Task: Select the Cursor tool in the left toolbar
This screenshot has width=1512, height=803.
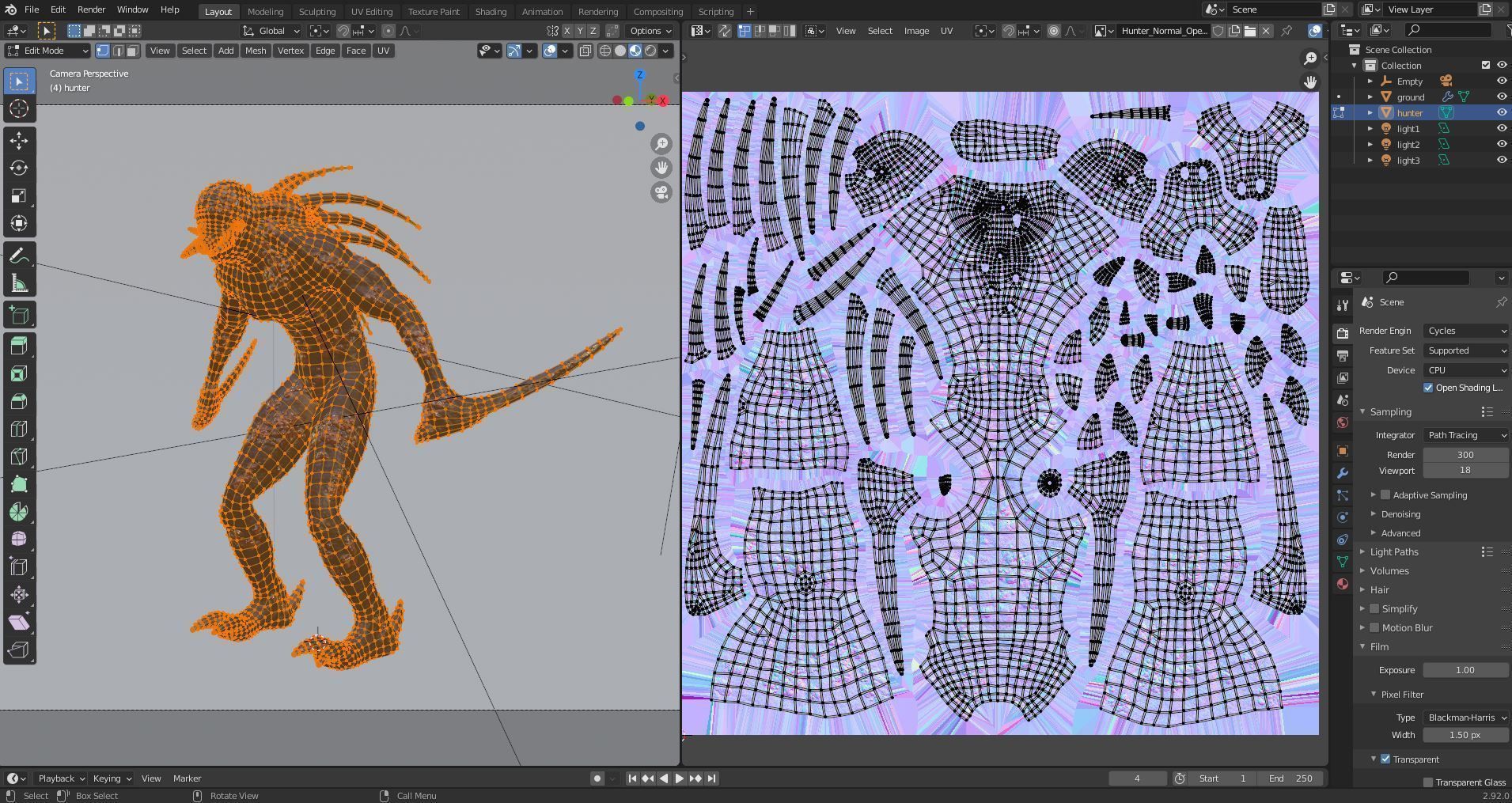Action: tap(19, 109)
